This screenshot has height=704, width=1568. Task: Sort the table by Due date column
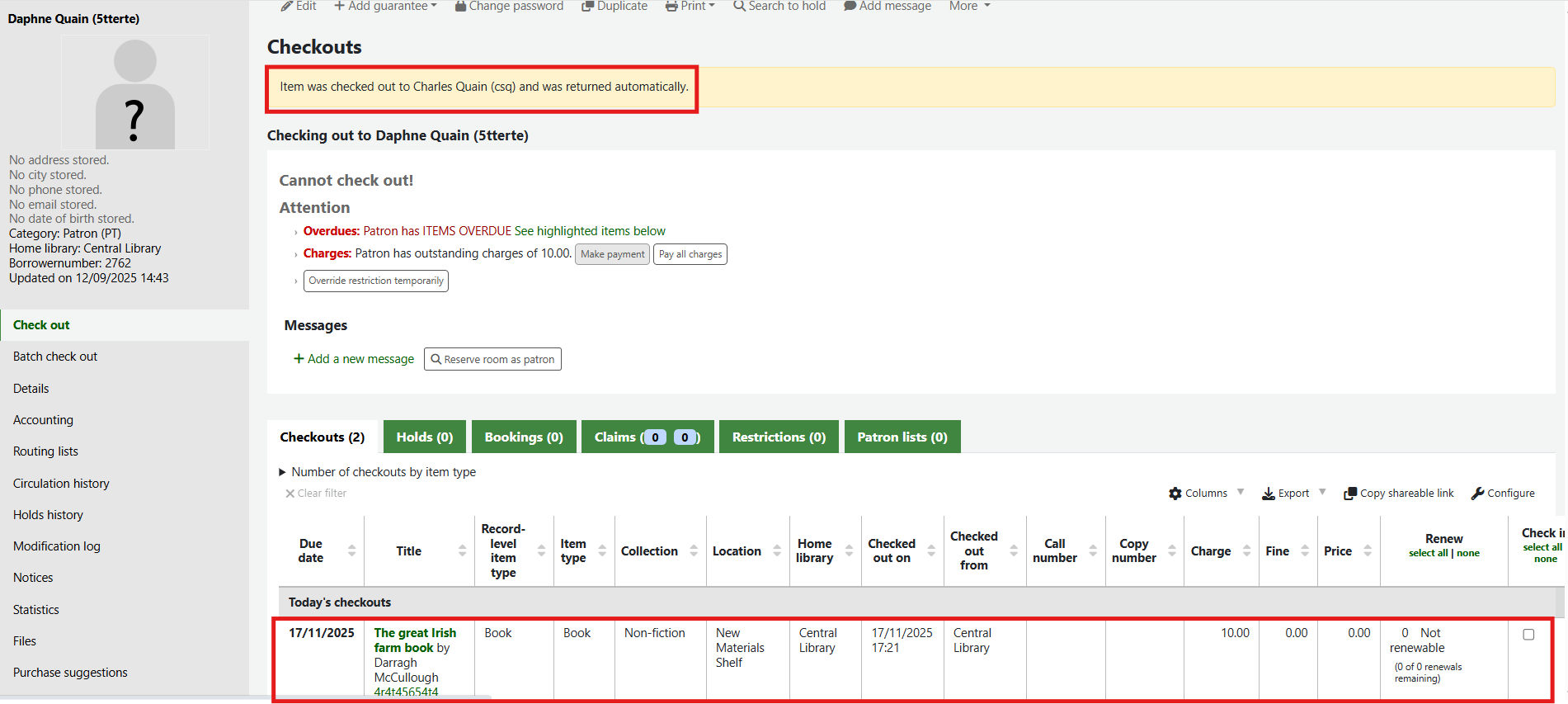click(x=311, y=551)
